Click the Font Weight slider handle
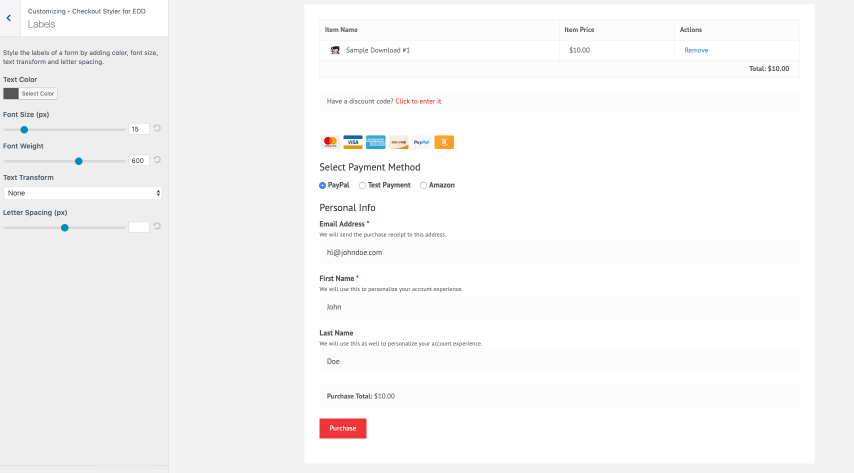Screen dimensions: 854x473 click(x=78, y=161)
